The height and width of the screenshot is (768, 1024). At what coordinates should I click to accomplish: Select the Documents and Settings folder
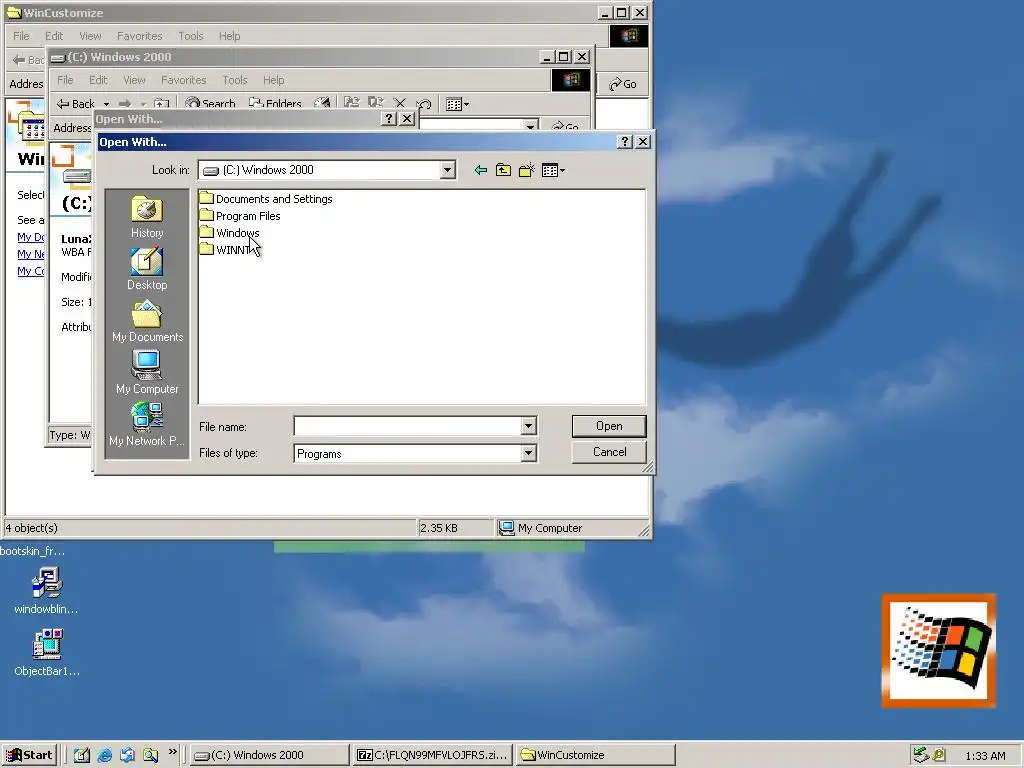(266, 199)
